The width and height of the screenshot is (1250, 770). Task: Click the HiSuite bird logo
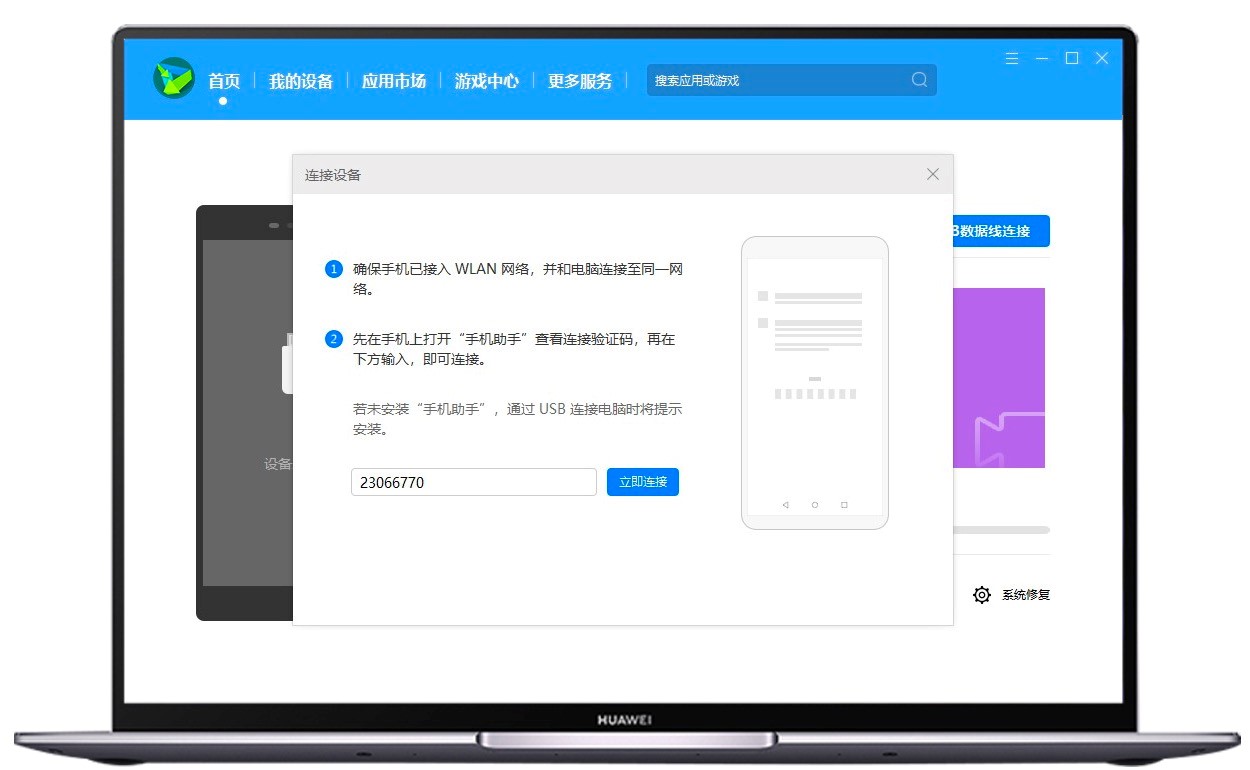(174, 78)
